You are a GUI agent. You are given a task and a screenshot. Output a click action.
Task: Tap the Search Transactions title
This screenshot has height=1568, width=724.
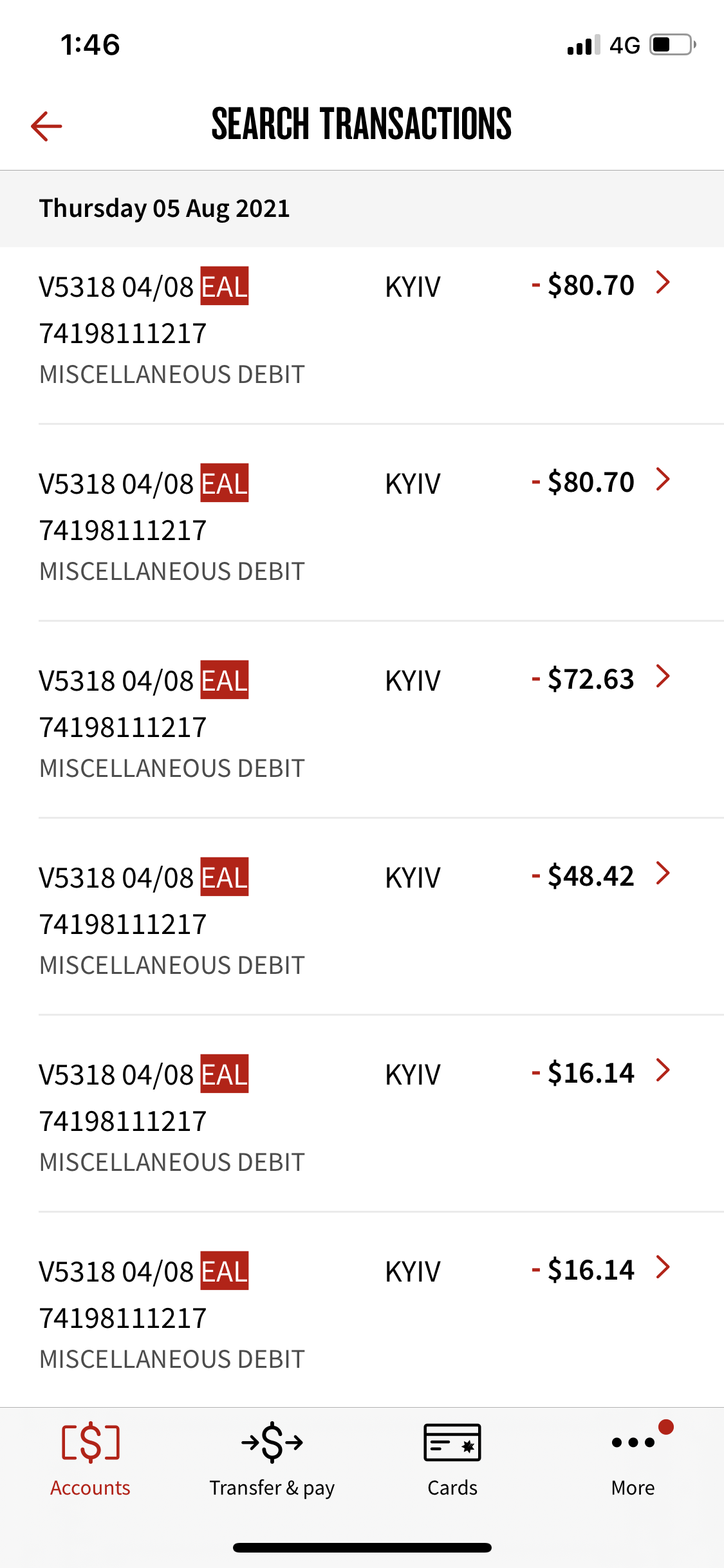pos(362,124)
